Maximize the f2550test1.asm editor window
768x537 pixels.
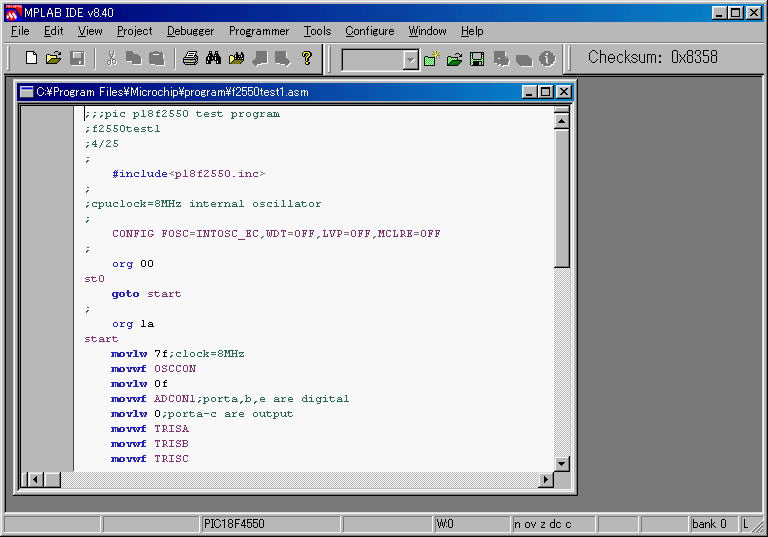(x=546, y=92)
